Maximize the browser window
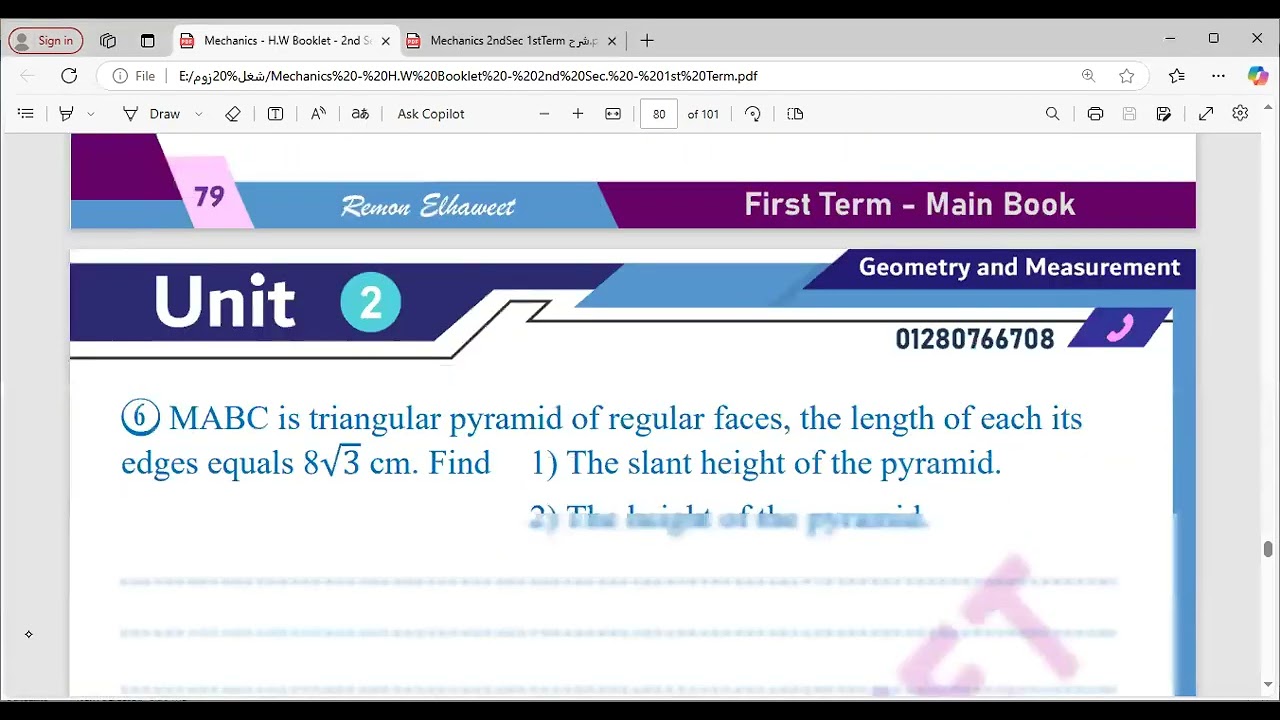 pyautogui.click(x=1213, y=39)
